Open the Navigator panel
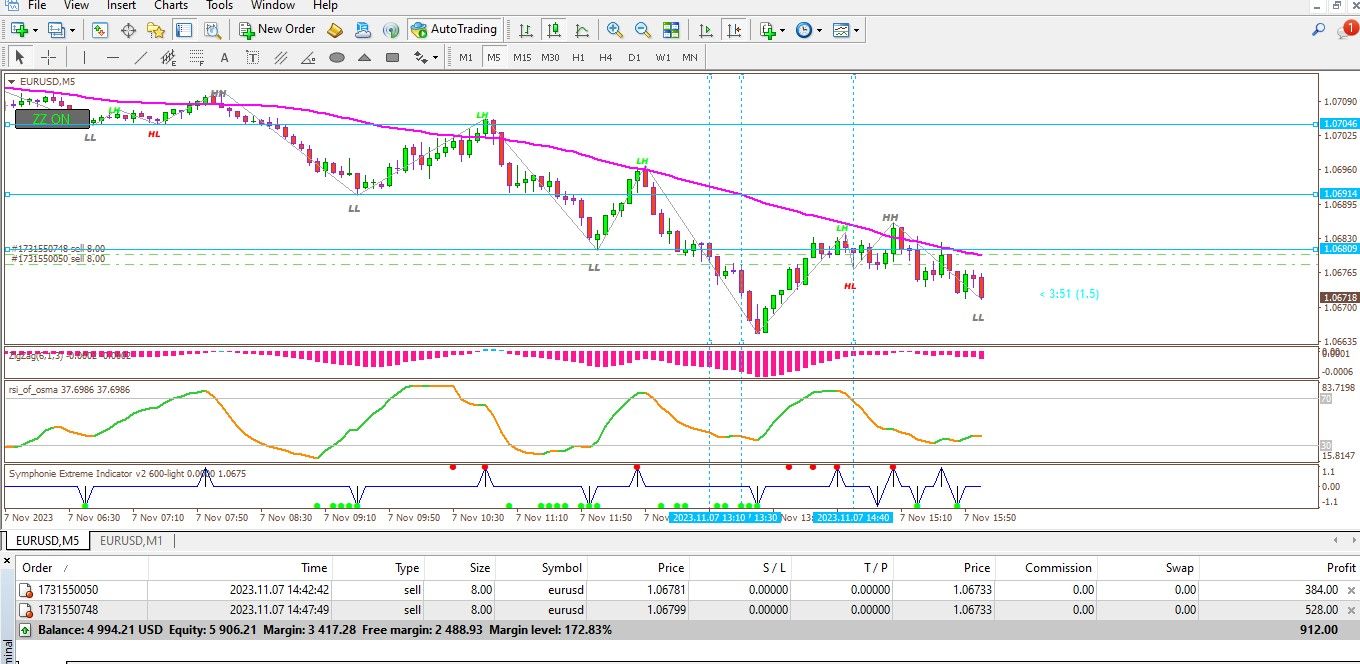The image size is (1360, 664). 155,30
